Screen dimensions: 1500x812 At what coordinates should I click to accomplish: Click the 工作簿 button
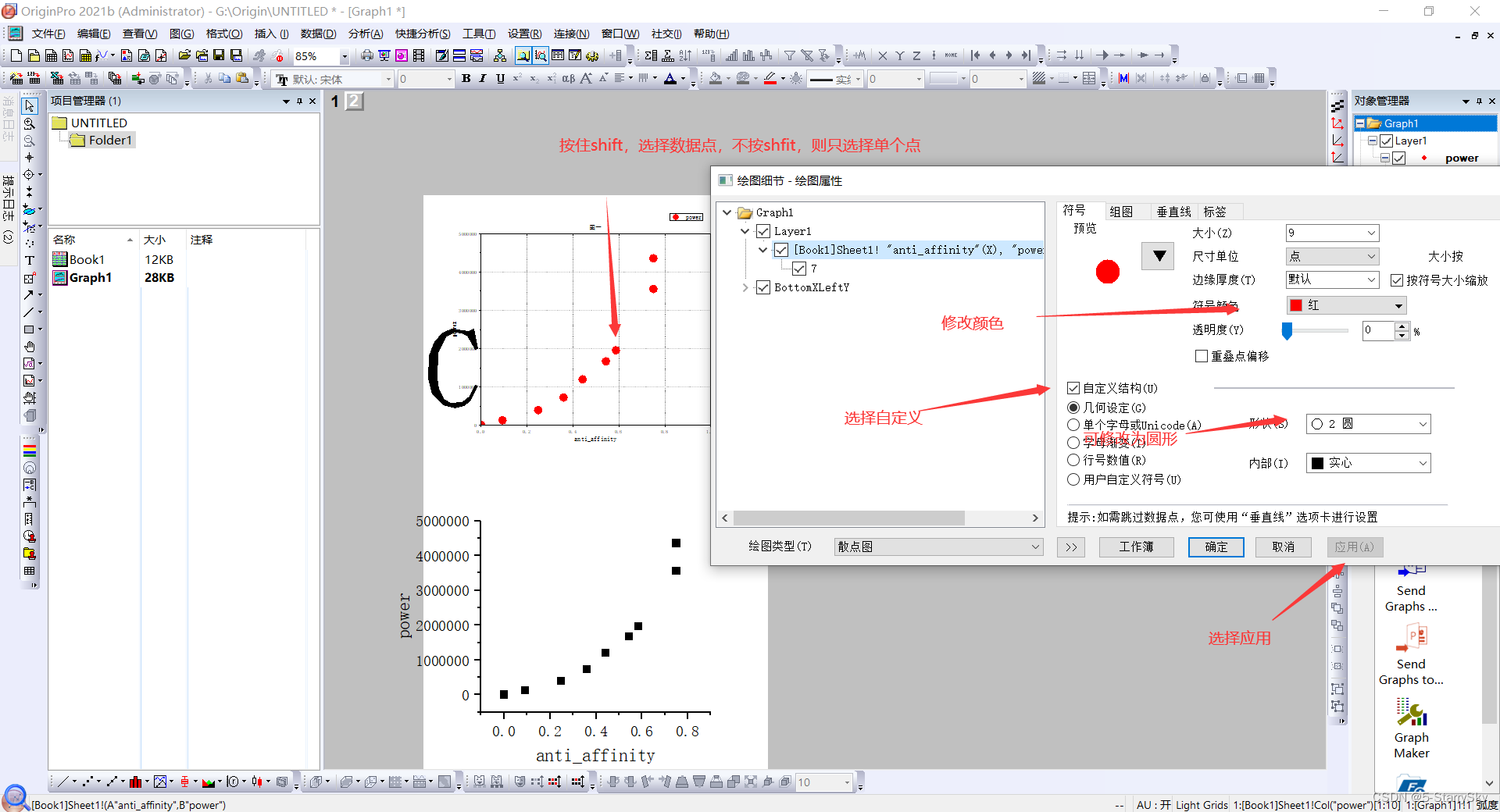(x=1136, y=547)
